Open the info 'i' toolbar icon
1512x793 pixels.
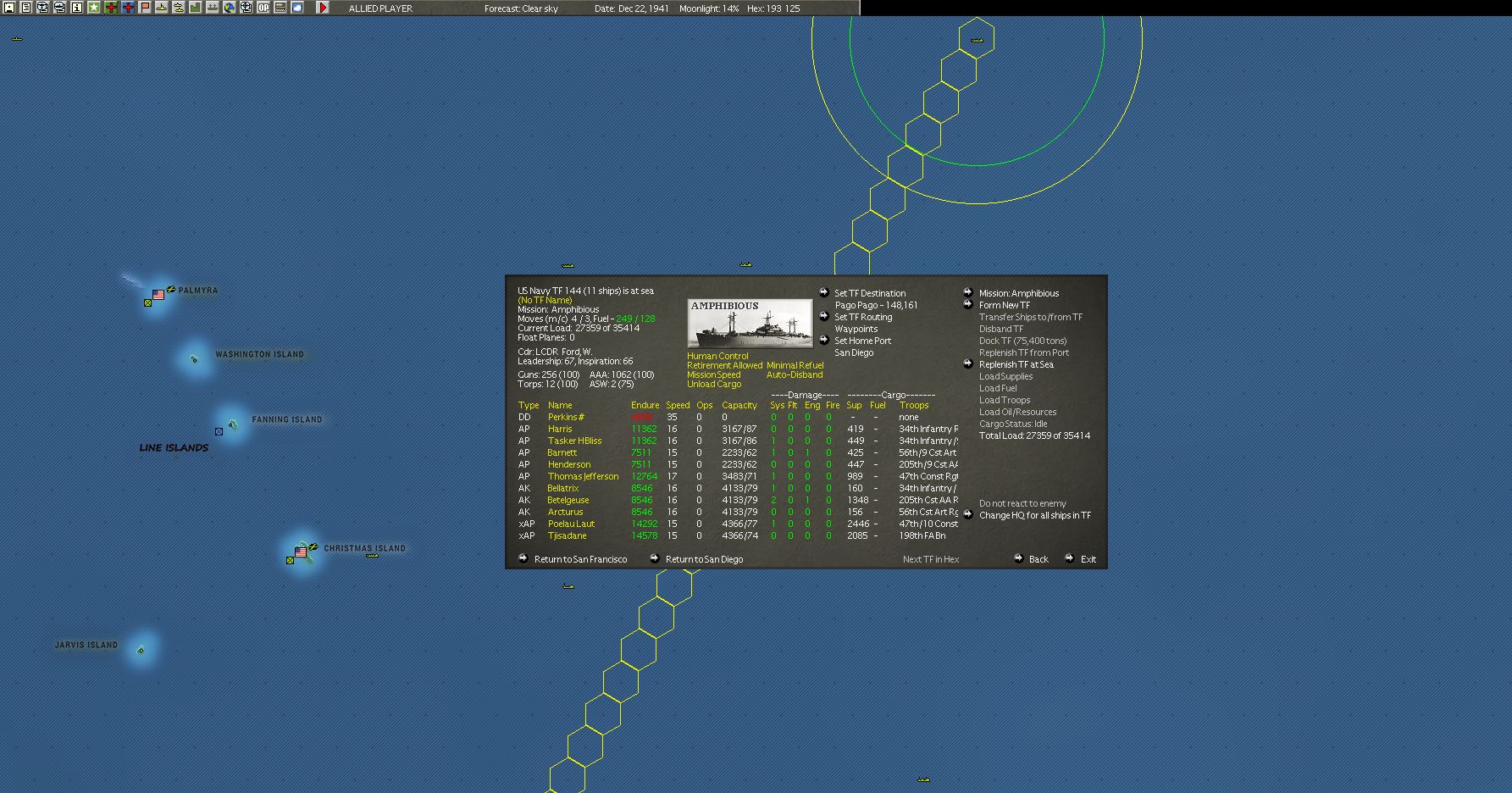click(x=76, y=8)
